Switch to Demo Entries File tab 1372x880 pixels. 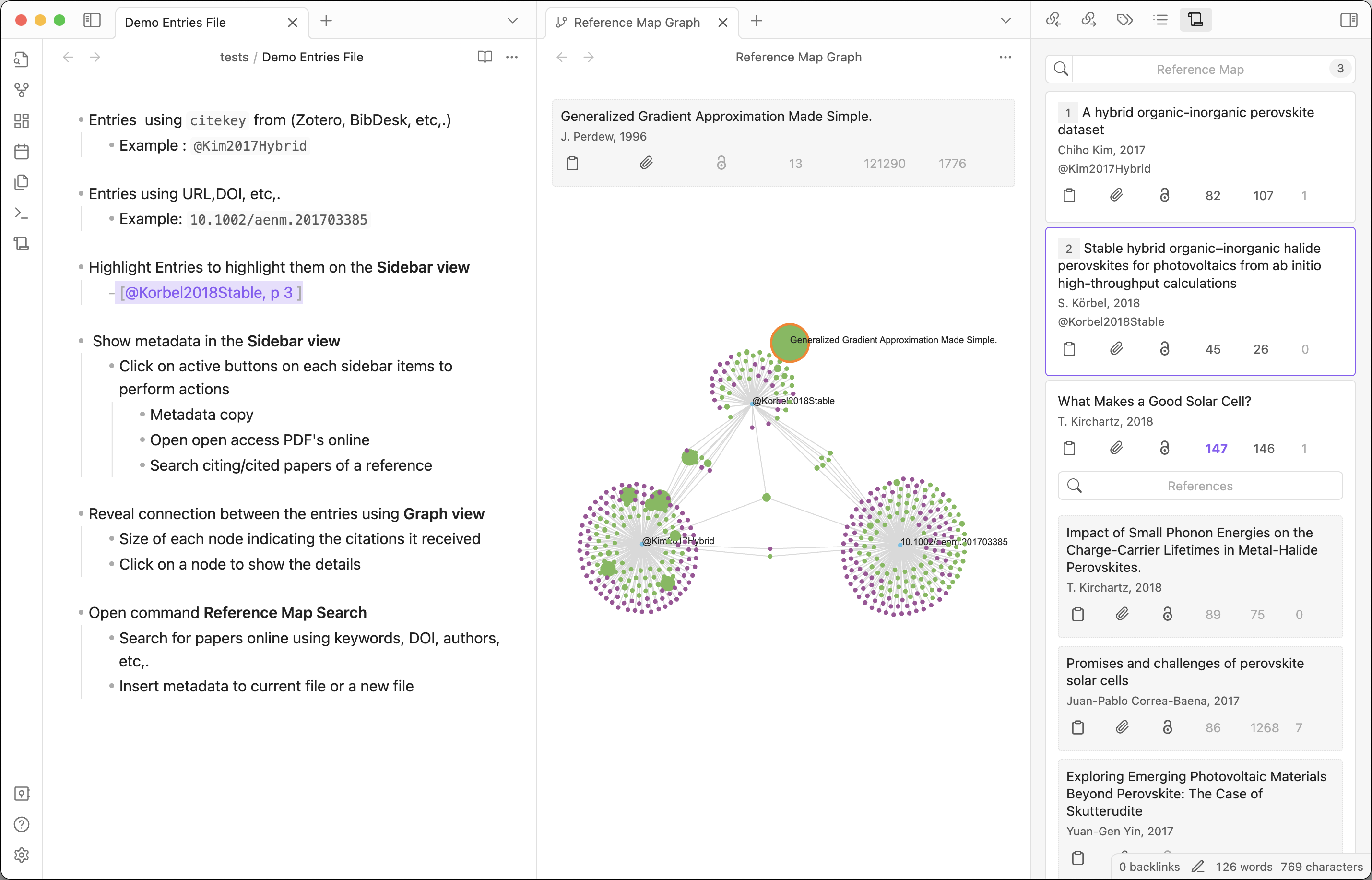176,22
